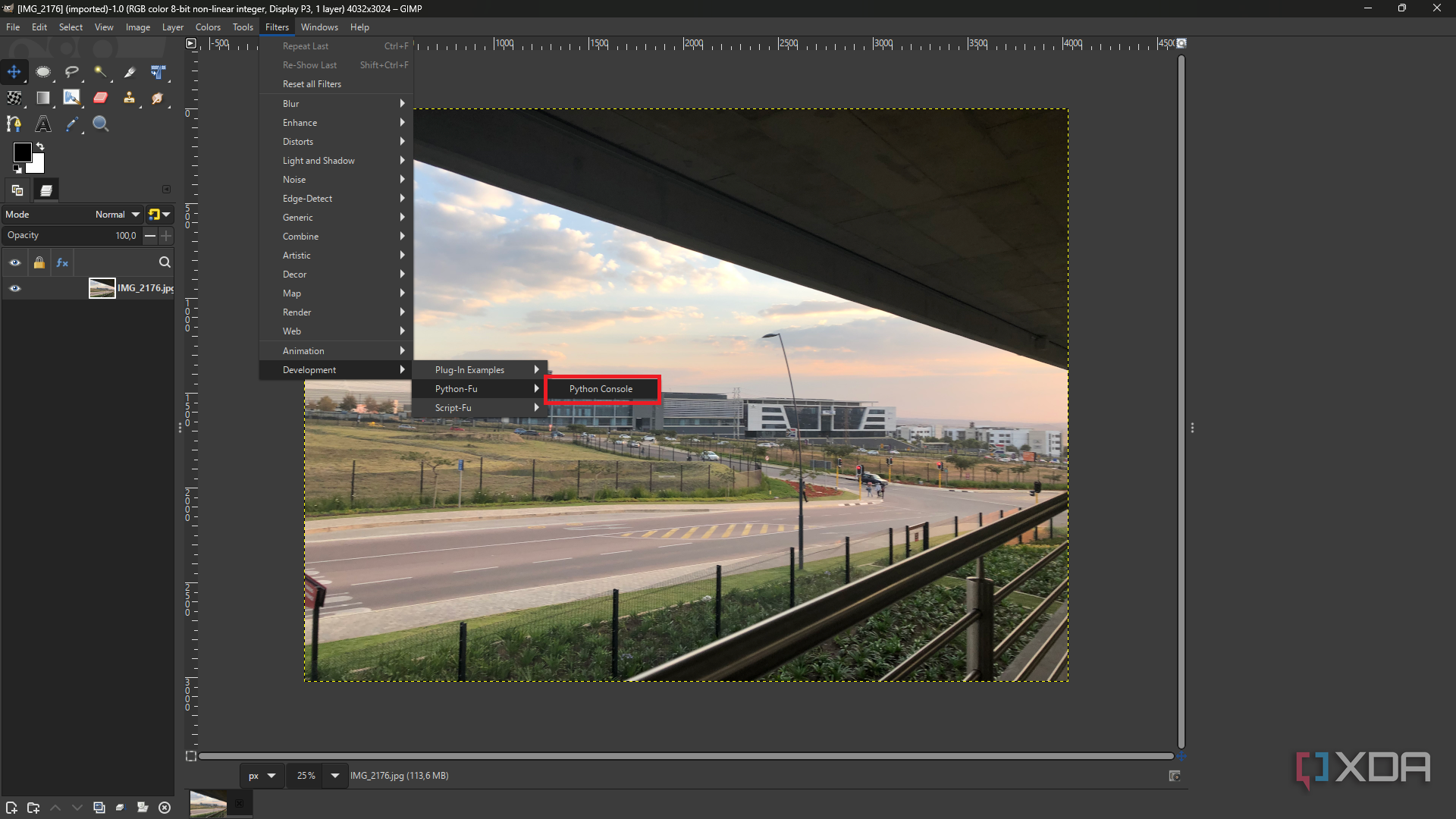The height and width of the screenshot is (819, 1456).
Task: Expand the Plug-In Examples submenu
Action: [479, 370]
